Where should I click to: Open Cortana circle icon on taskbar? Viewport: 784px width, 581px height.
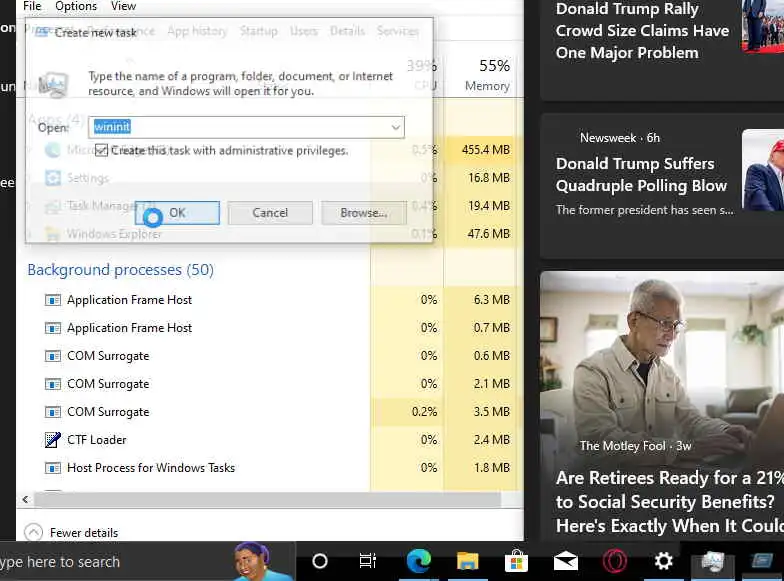click(320, 562)
